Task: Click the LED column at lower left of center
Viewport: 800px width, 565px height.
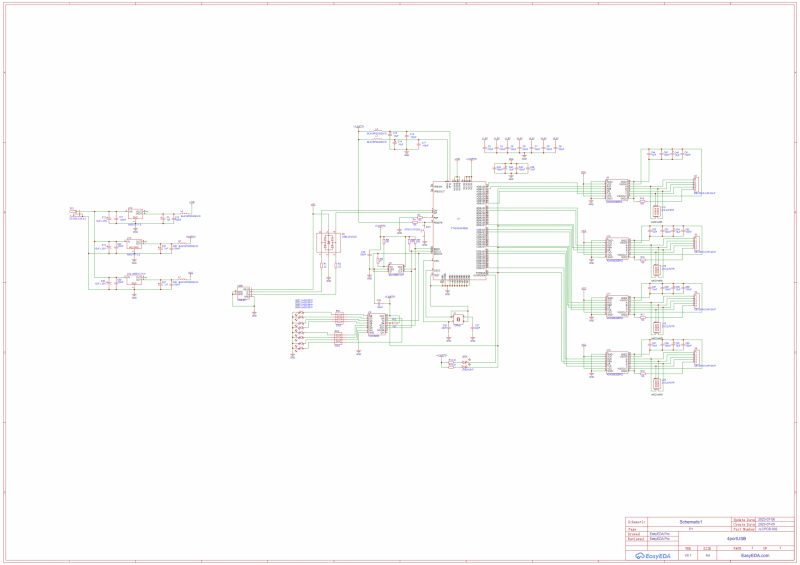Action: pos(300,330)
